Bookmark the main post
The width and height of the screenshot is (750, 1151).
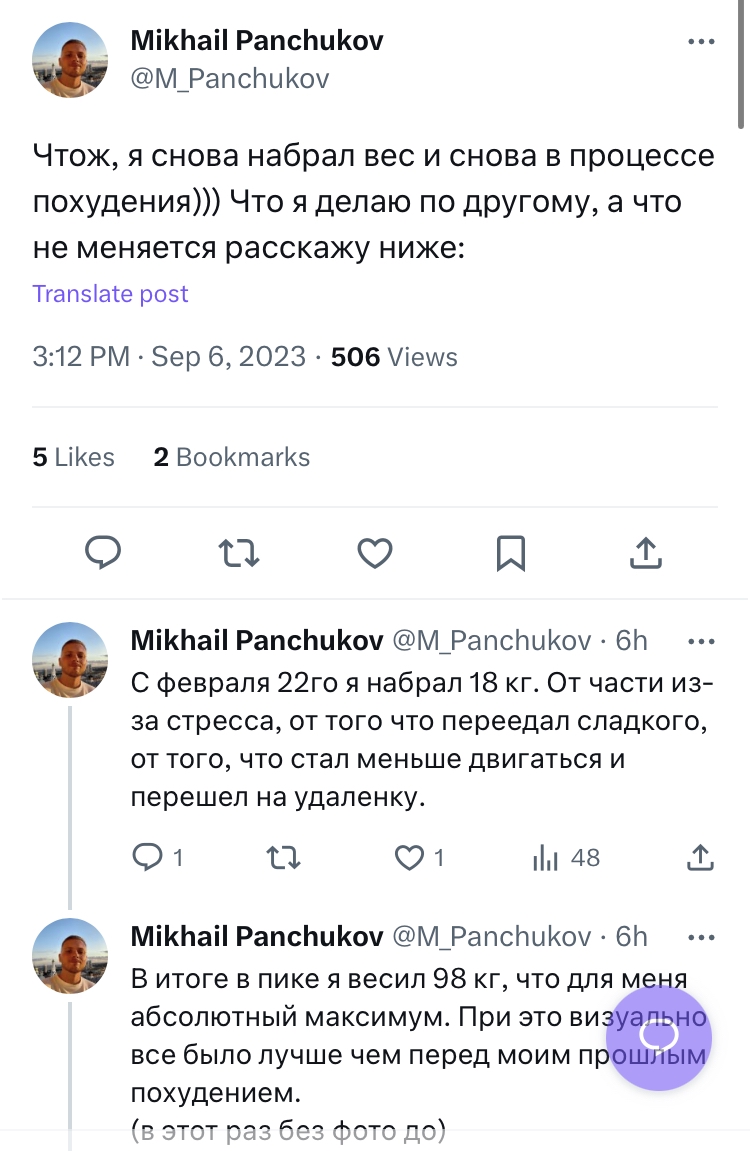pos(511,552)
